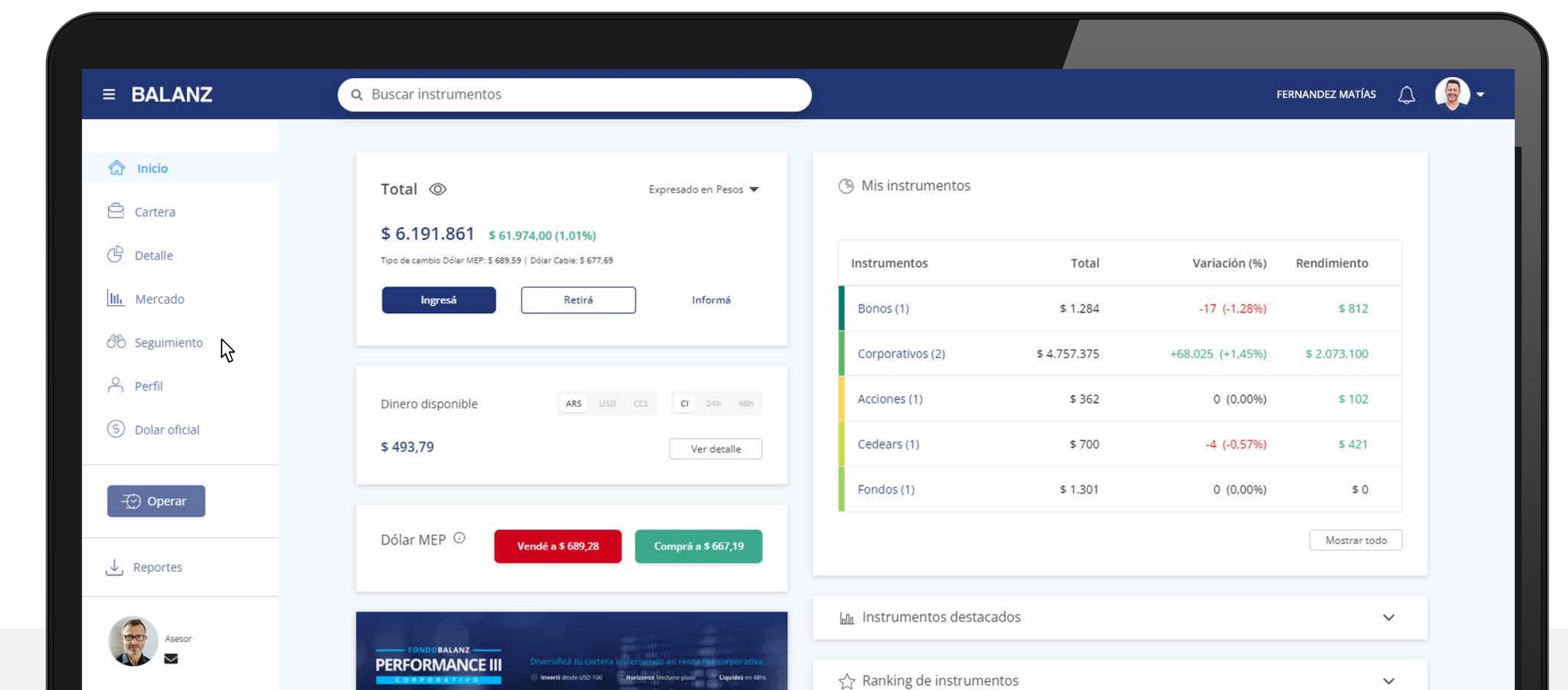This screenshot has width=1568, height=690.
Task: Expand Ranking de instrumentos section
Action: 1389,681
